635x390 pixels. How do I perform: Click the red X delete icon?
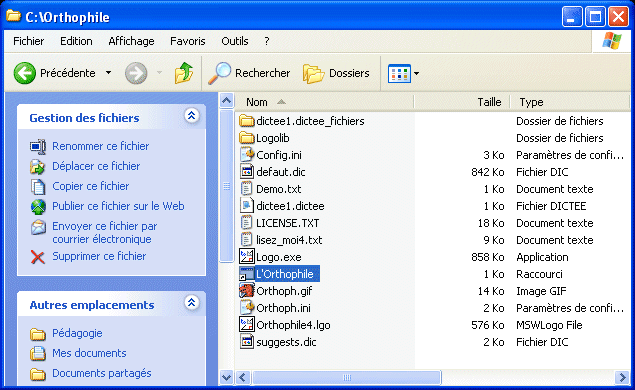(38, 257)
